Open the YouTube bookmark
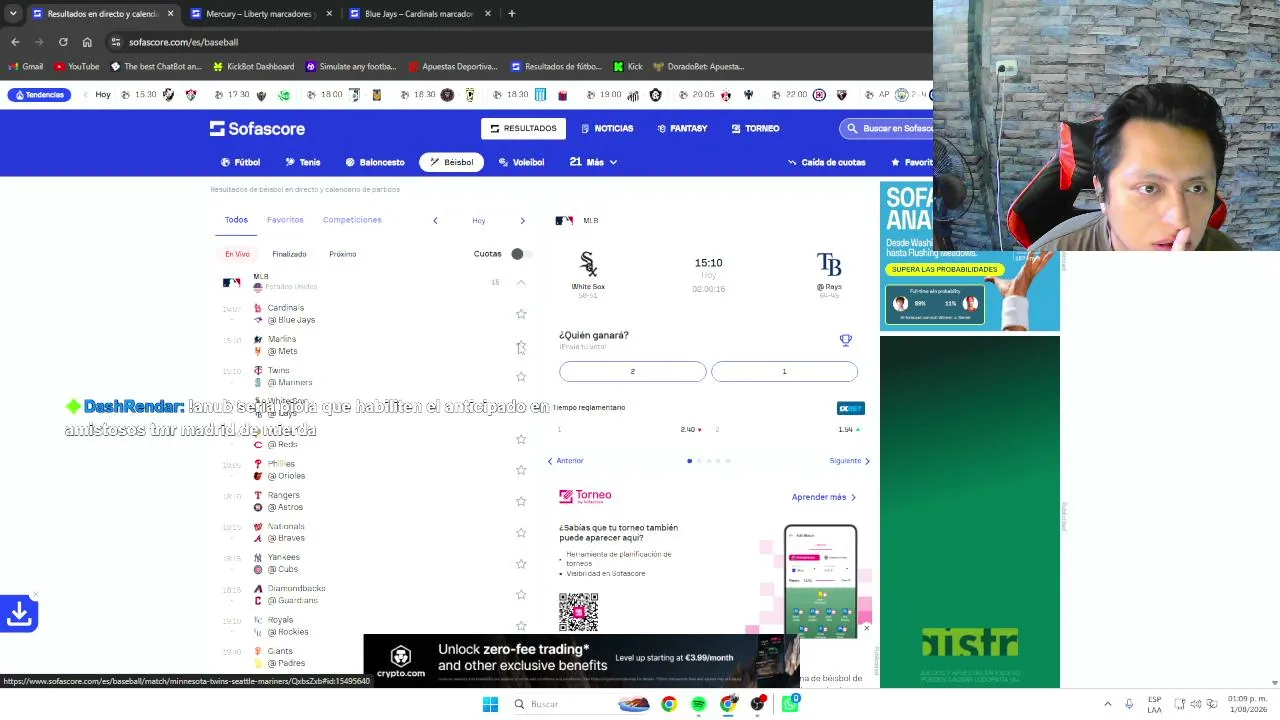This screenshot has height=720, width=1280. 77,67
